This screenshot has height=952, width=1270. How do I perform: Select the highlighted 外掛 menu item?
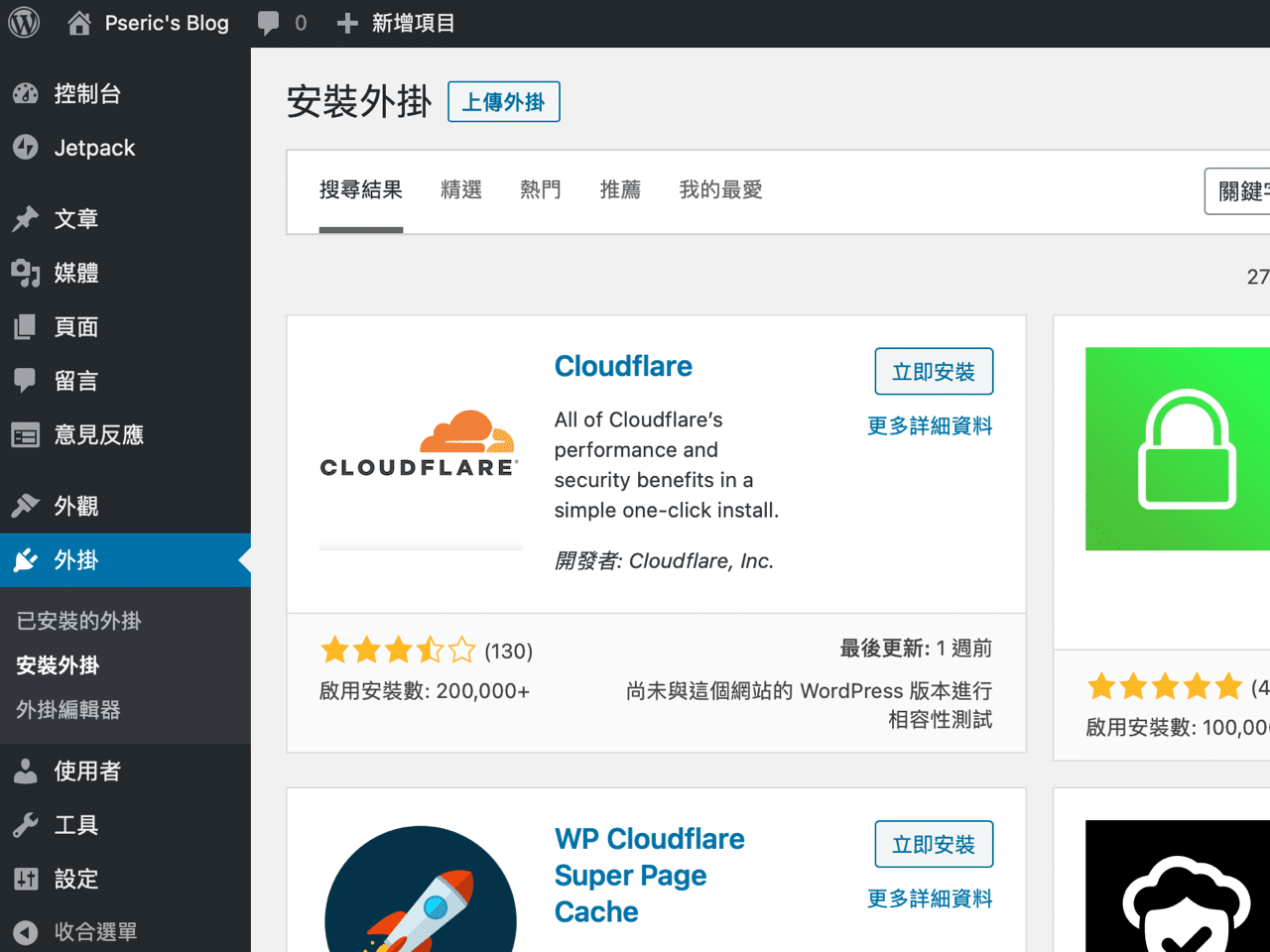[125, 560]
